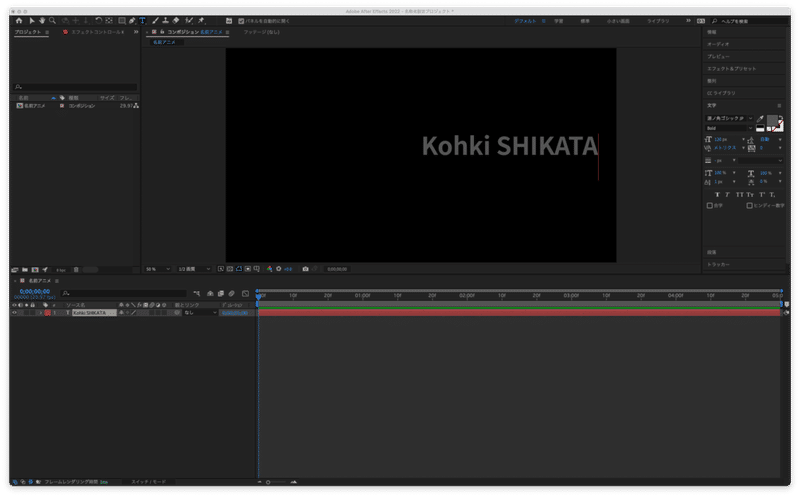
Task: Switch to the Effect Controls tab
Action: click(97, 32)
